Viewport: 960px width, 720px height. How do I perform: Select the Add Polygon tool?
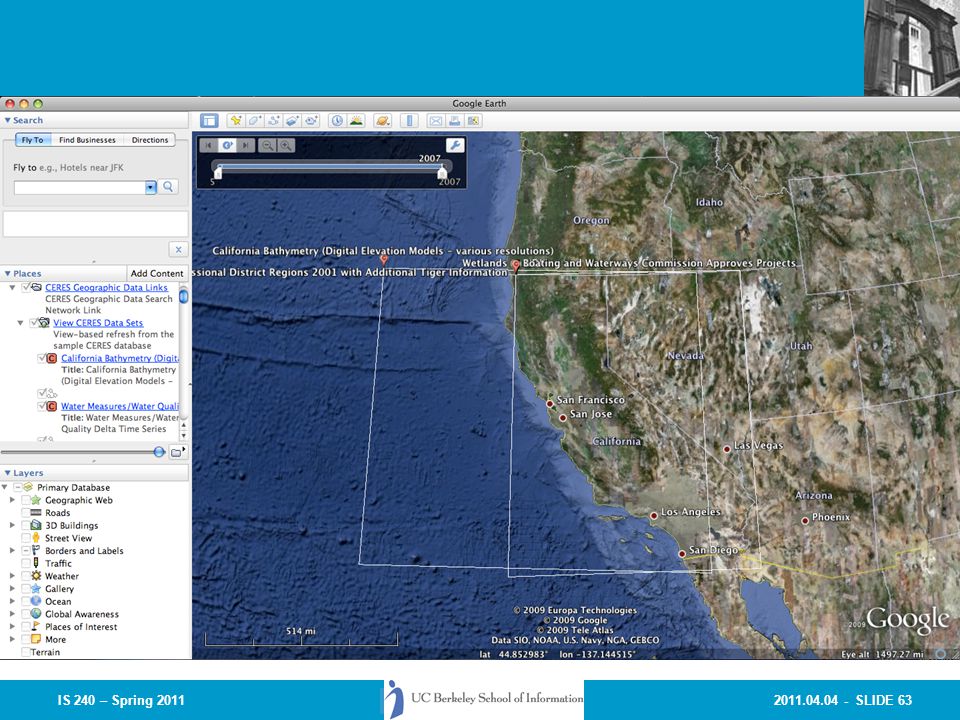click(x=255, y=121)
